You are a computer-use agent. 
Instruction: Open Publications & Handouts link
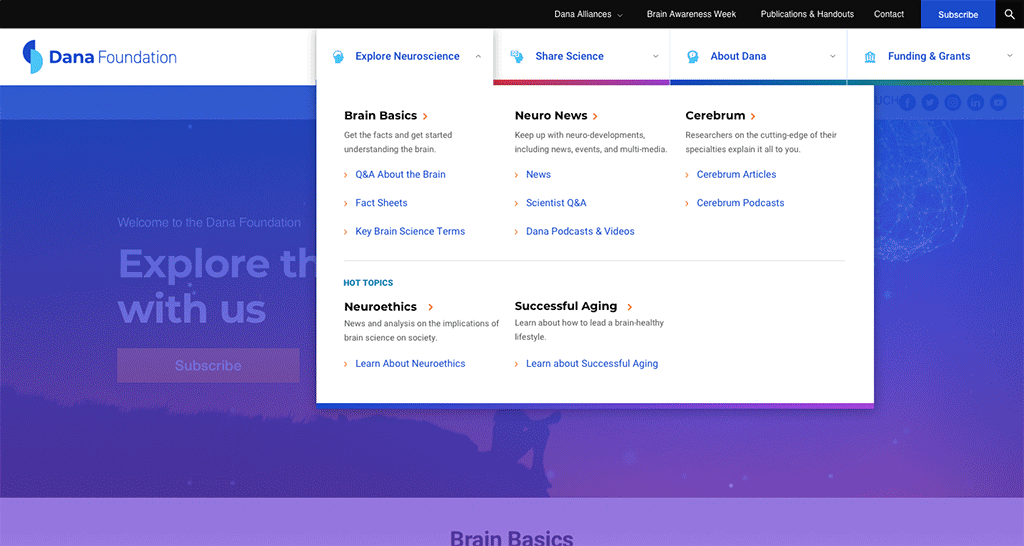tap(807, 14)
